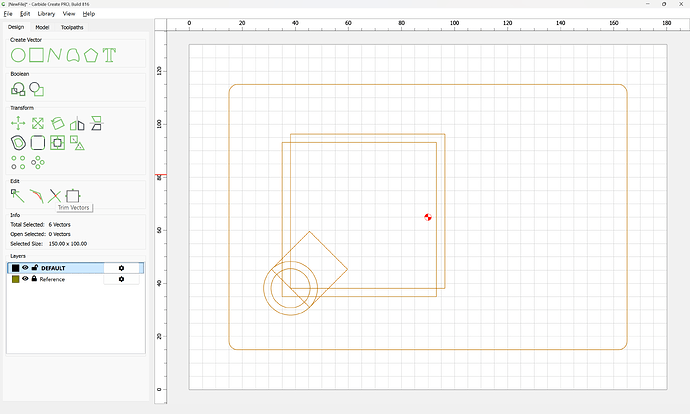This screenshot has width=690, height=414.
Task: Toggle visibility of the Reference layer
Action: coord(25,279)
